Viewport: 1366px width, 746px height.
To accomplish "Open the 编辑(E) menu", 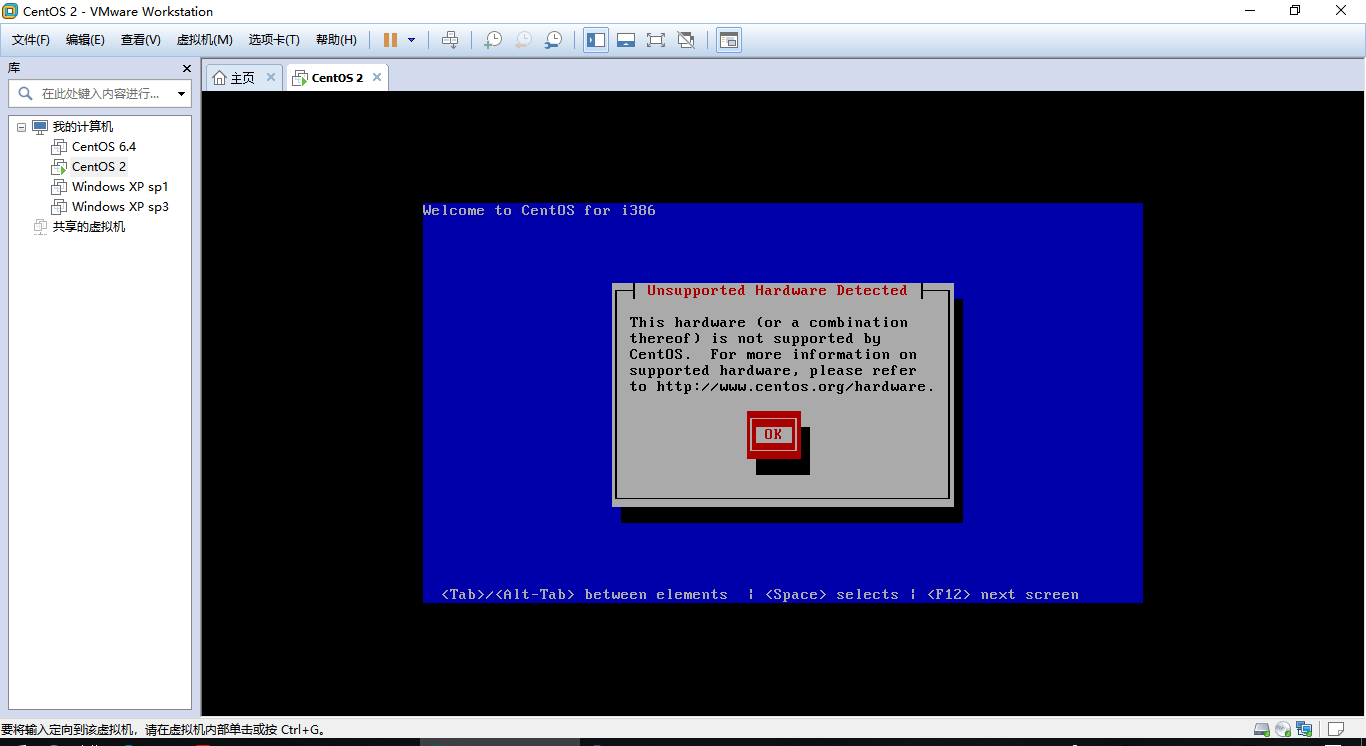I will 85,40.
